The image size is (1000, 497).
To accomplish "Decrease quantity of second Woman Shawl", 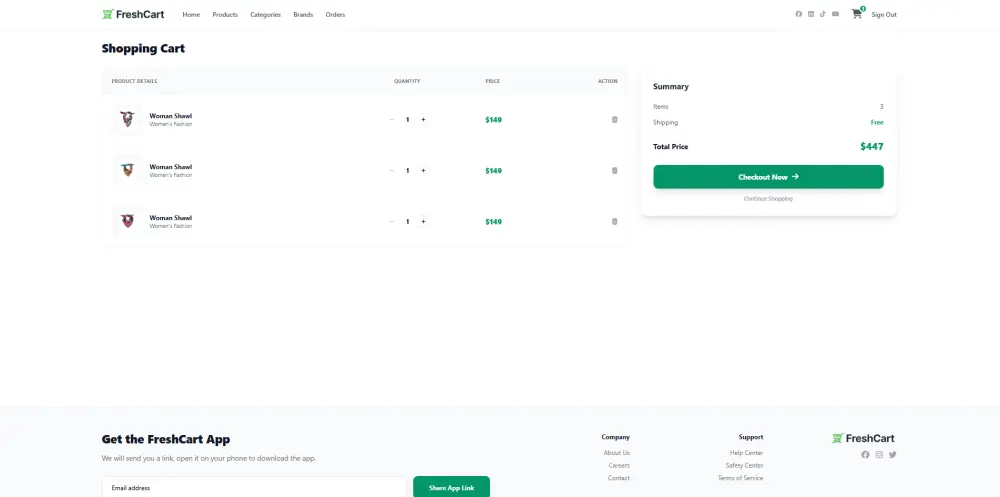I will [392, 170].
